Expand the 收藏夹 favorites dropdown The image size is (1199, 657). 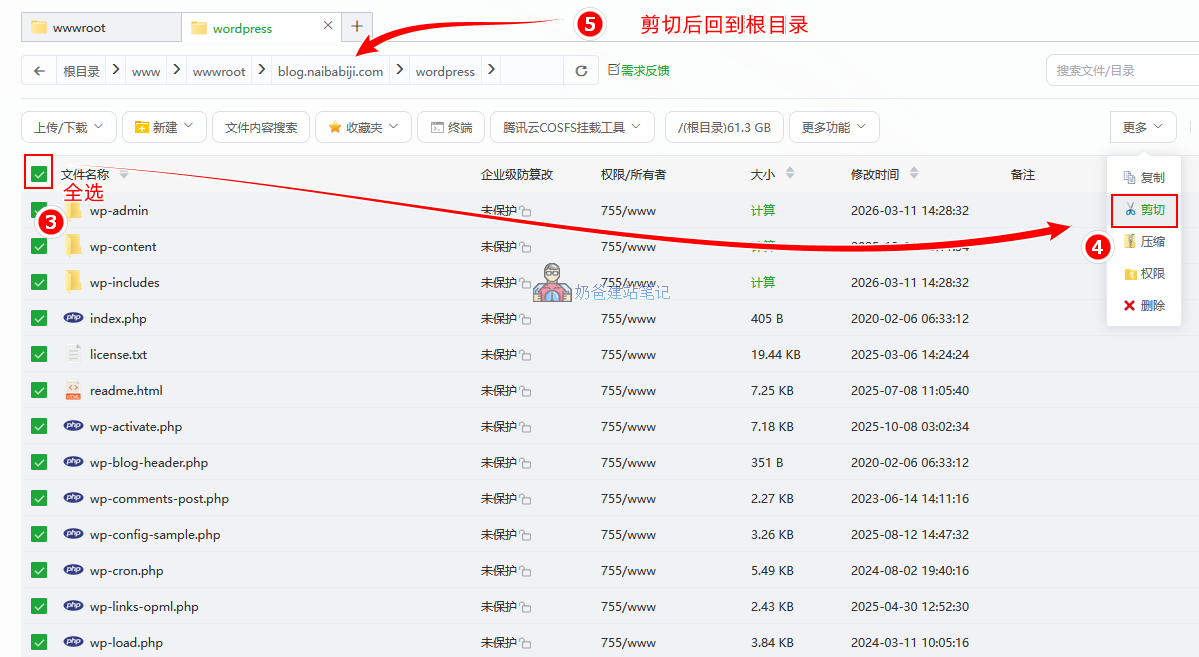pos(363,127)
